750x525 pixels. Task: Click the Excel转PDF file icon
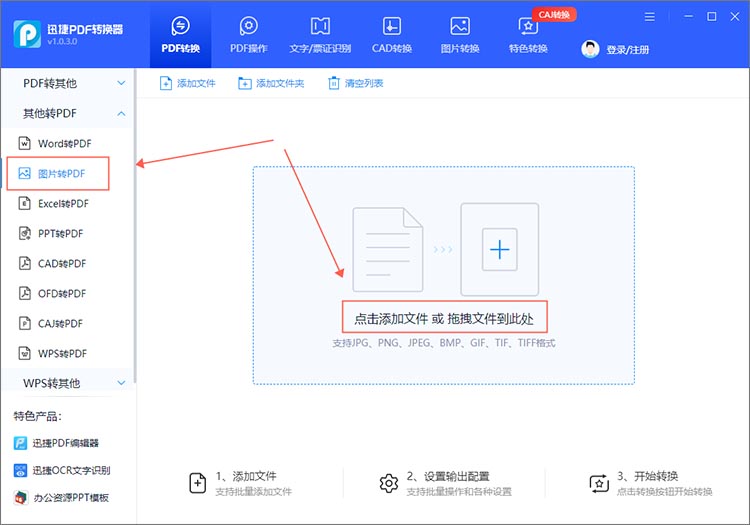(x=24, y=203)
